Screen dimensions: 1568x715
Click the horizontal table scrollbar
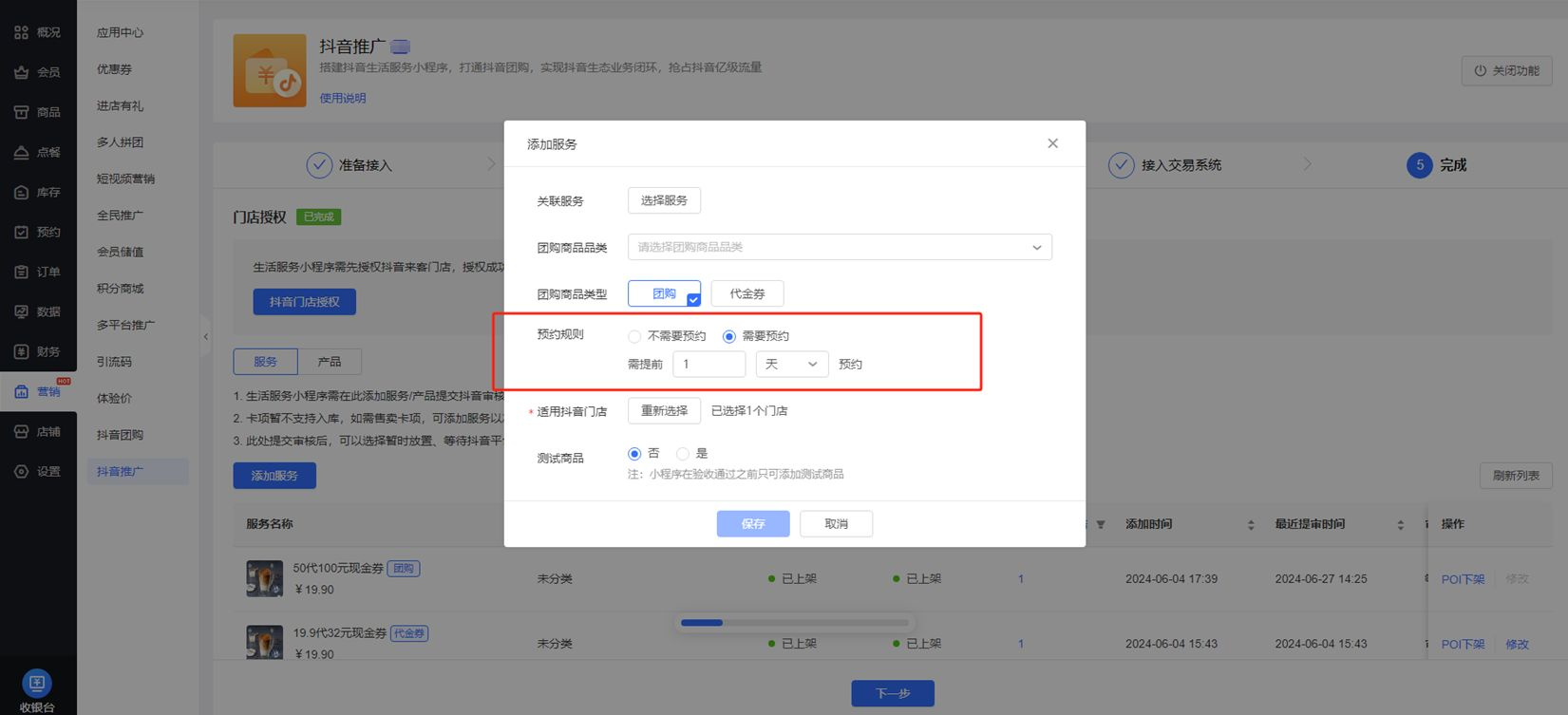795,623
